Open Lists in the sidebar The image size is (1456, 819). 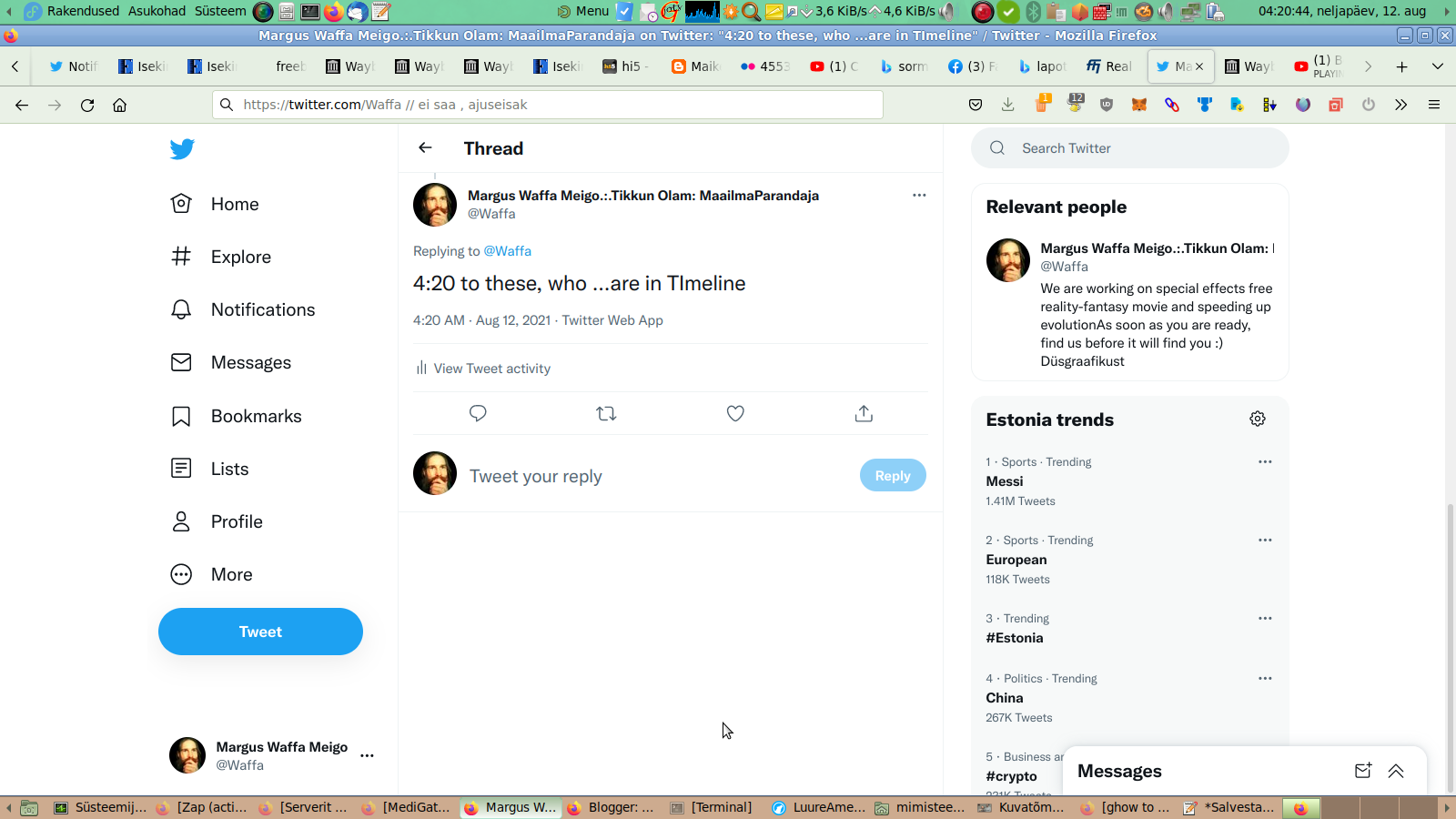209,469
